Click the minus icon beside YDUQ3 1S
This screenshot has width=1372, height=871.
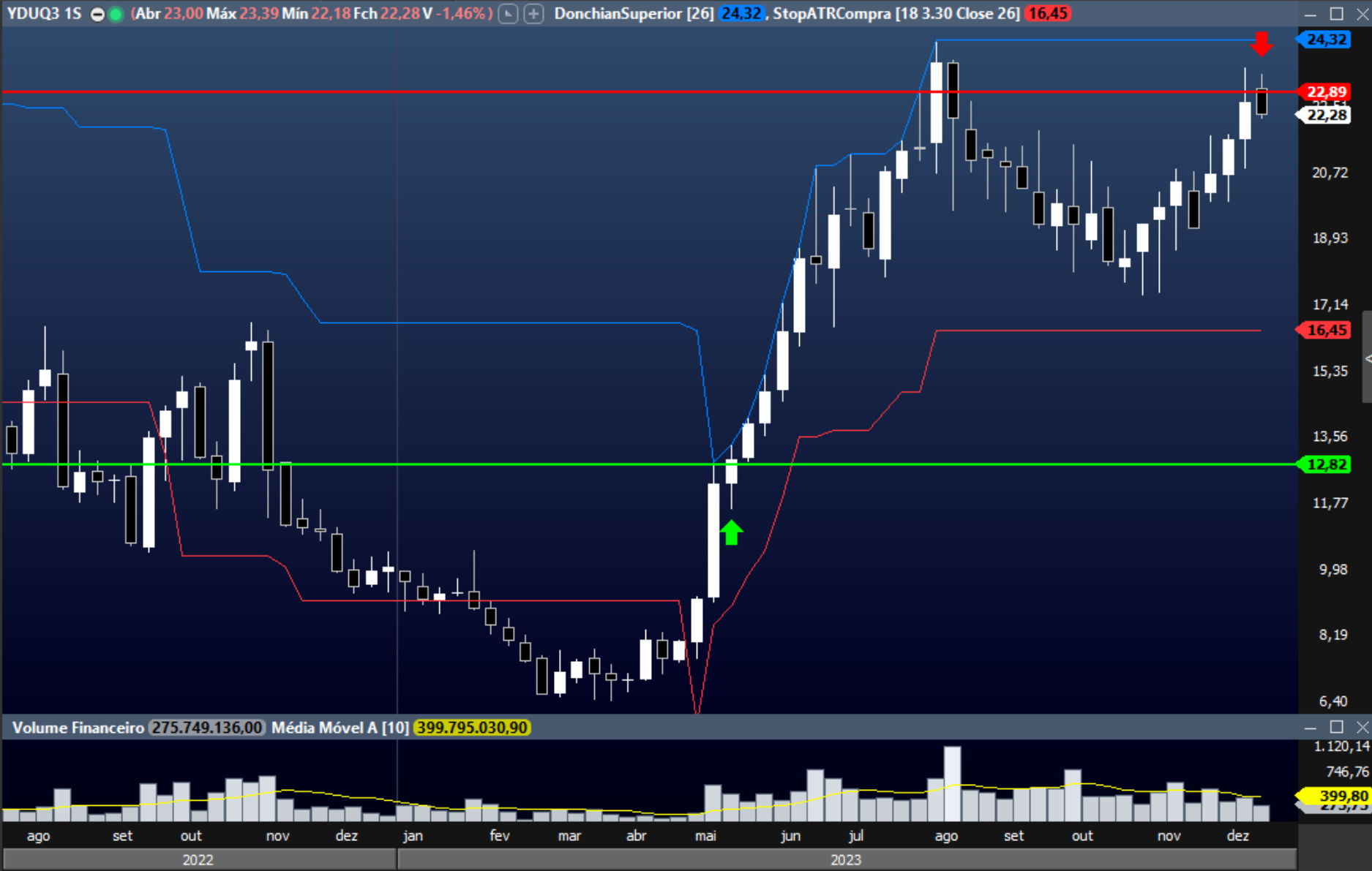point(97,15)
